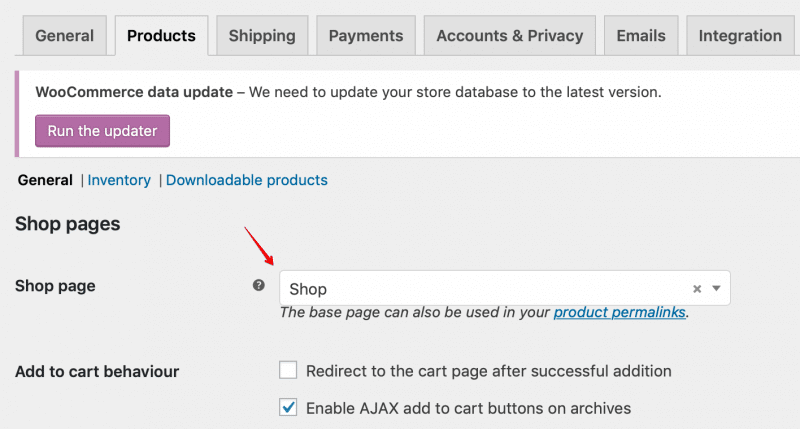
Task: Open the Inventory sub-section link
Action: (x=119, y=180)
